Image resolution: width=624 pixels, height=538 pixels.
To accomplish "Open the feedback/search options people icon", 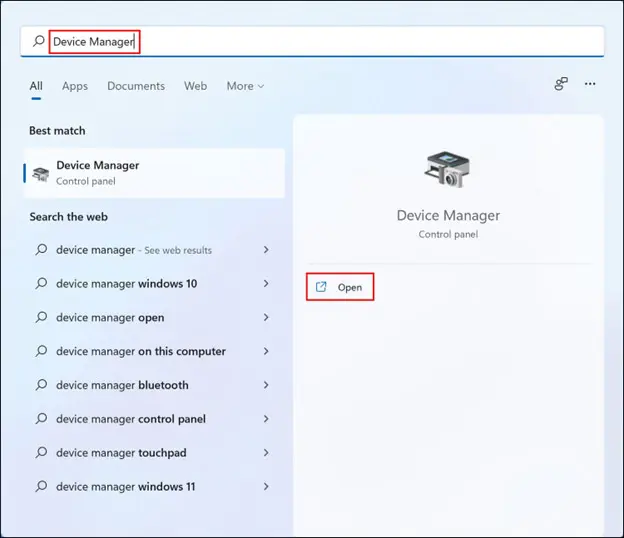I will [x=561, y=84].
